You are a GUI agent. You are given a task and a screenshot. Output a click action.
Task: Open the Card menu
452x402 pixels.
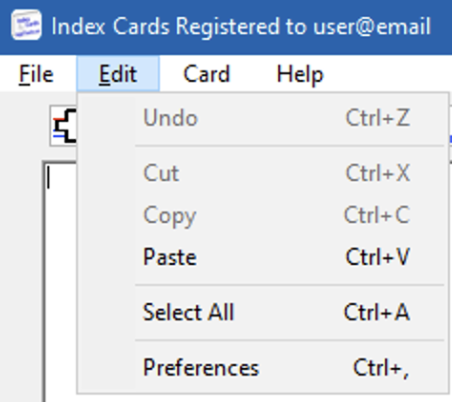(207, 74)
